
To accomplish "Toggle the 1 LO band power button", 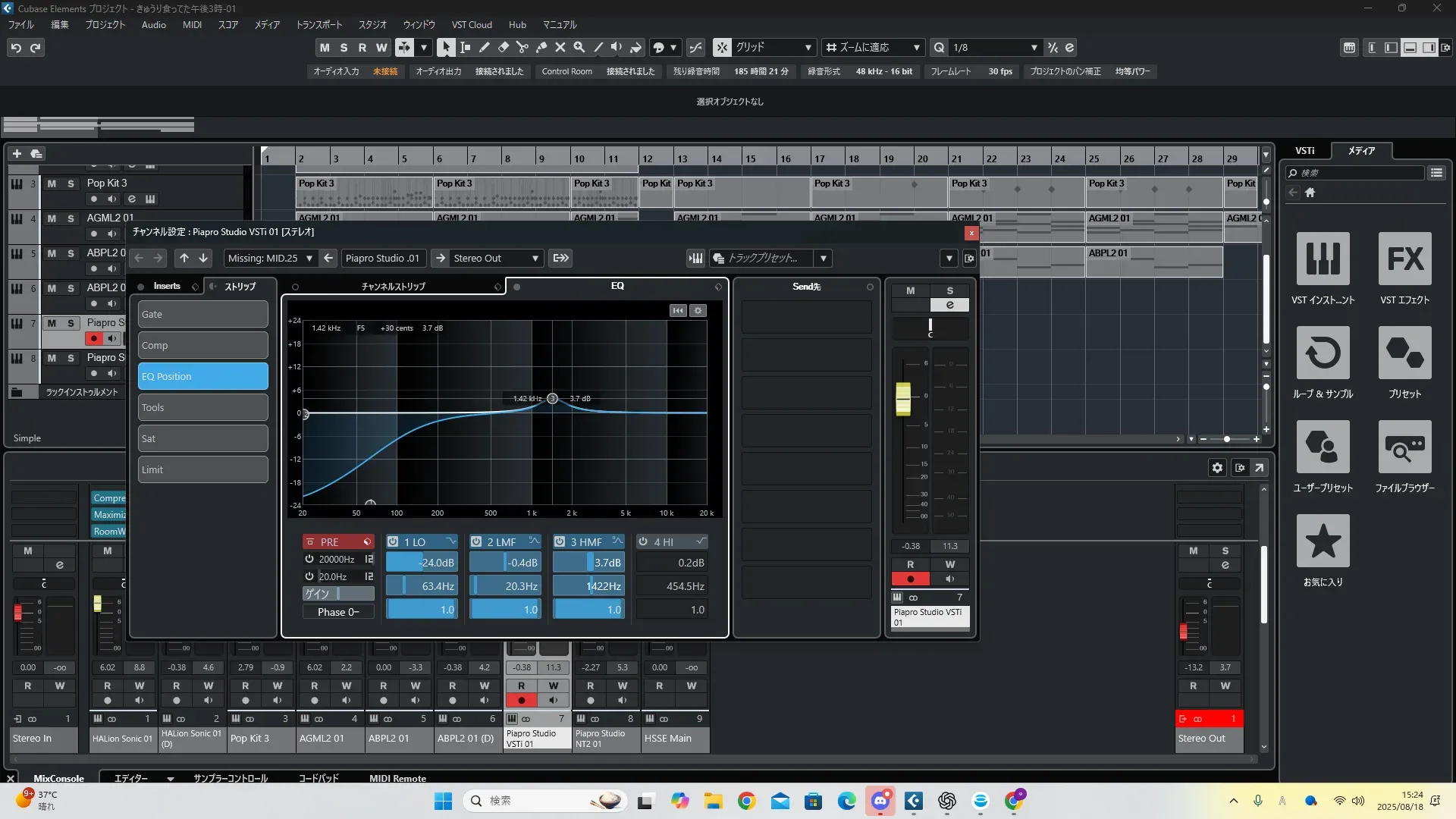I will click(x=393, y=541).
